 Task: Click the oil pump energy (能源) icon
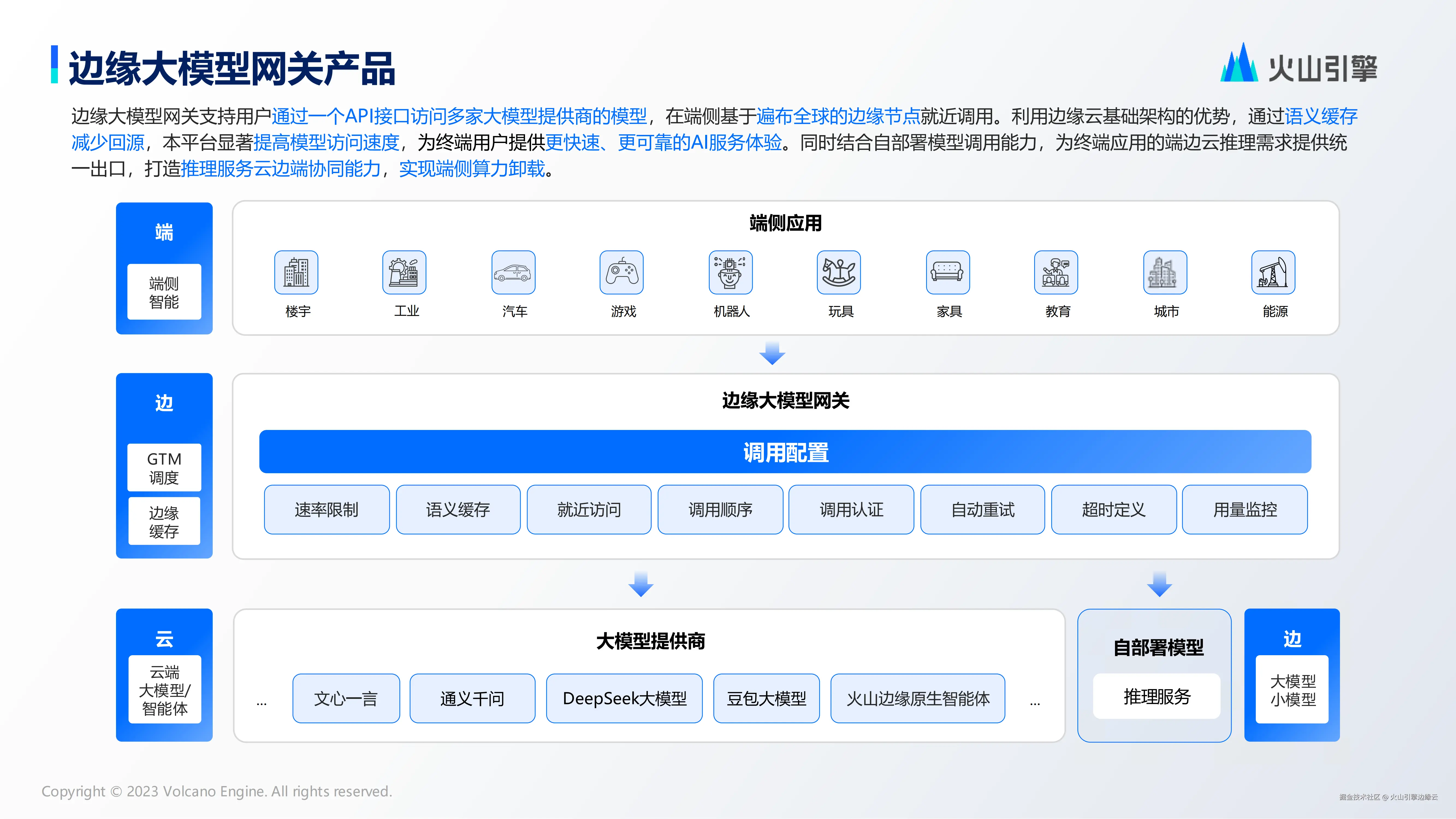click(x=1273, y=272)
